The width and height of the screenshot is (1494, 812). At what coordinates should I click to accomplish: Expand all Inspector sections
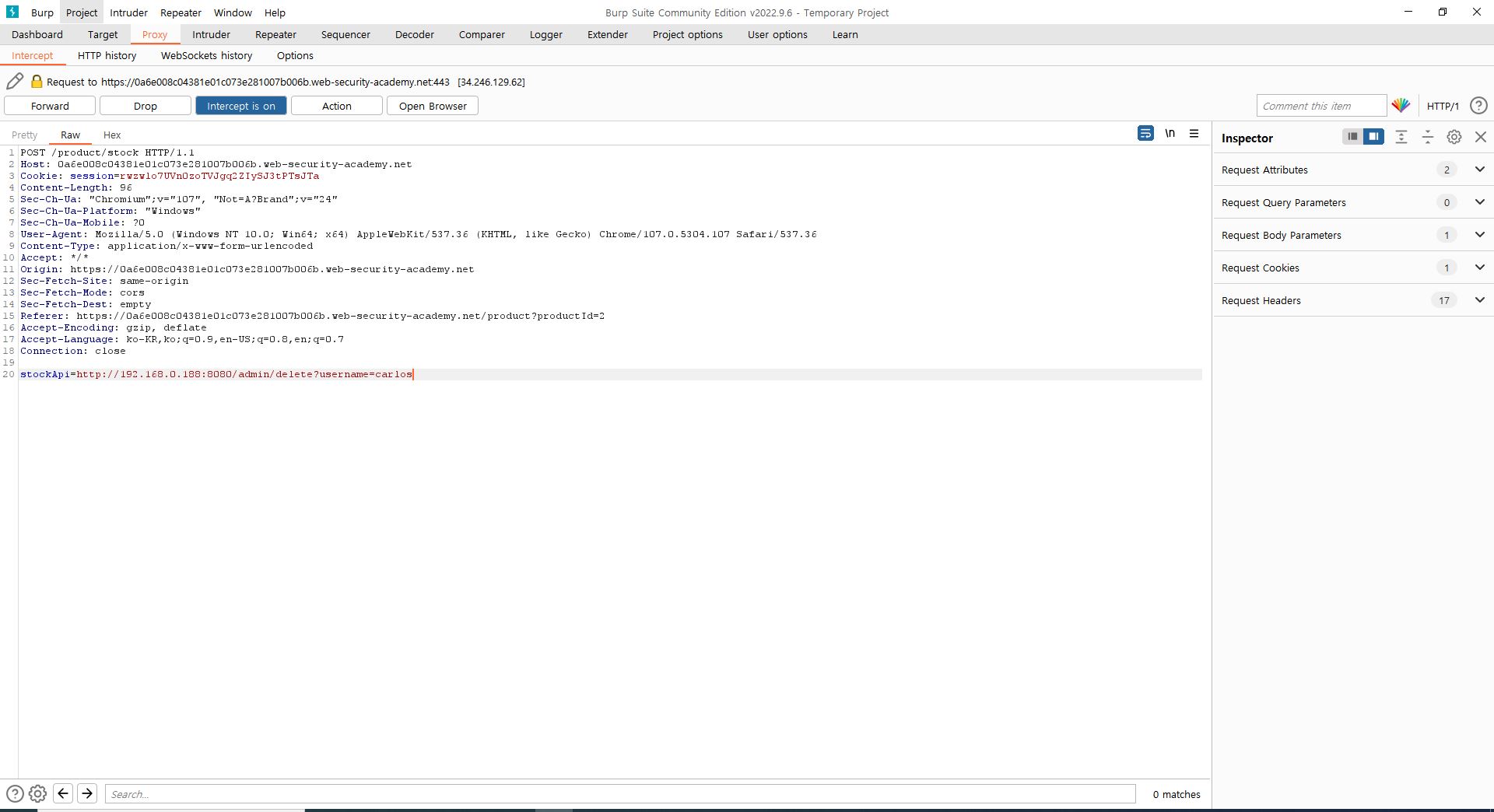1401,137
